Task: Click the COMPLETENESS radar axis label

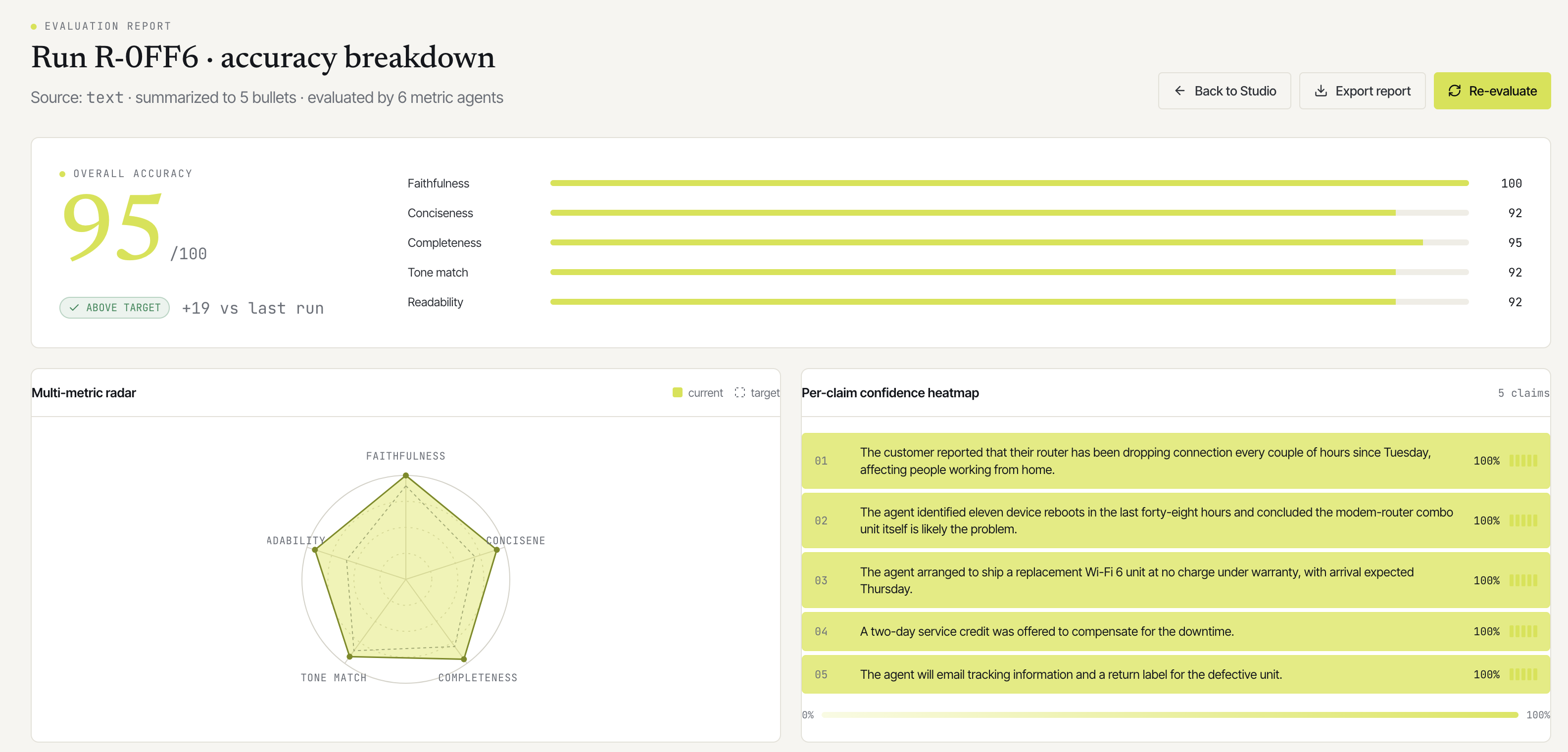Action: pyautogui.click(x=478, y=678)
